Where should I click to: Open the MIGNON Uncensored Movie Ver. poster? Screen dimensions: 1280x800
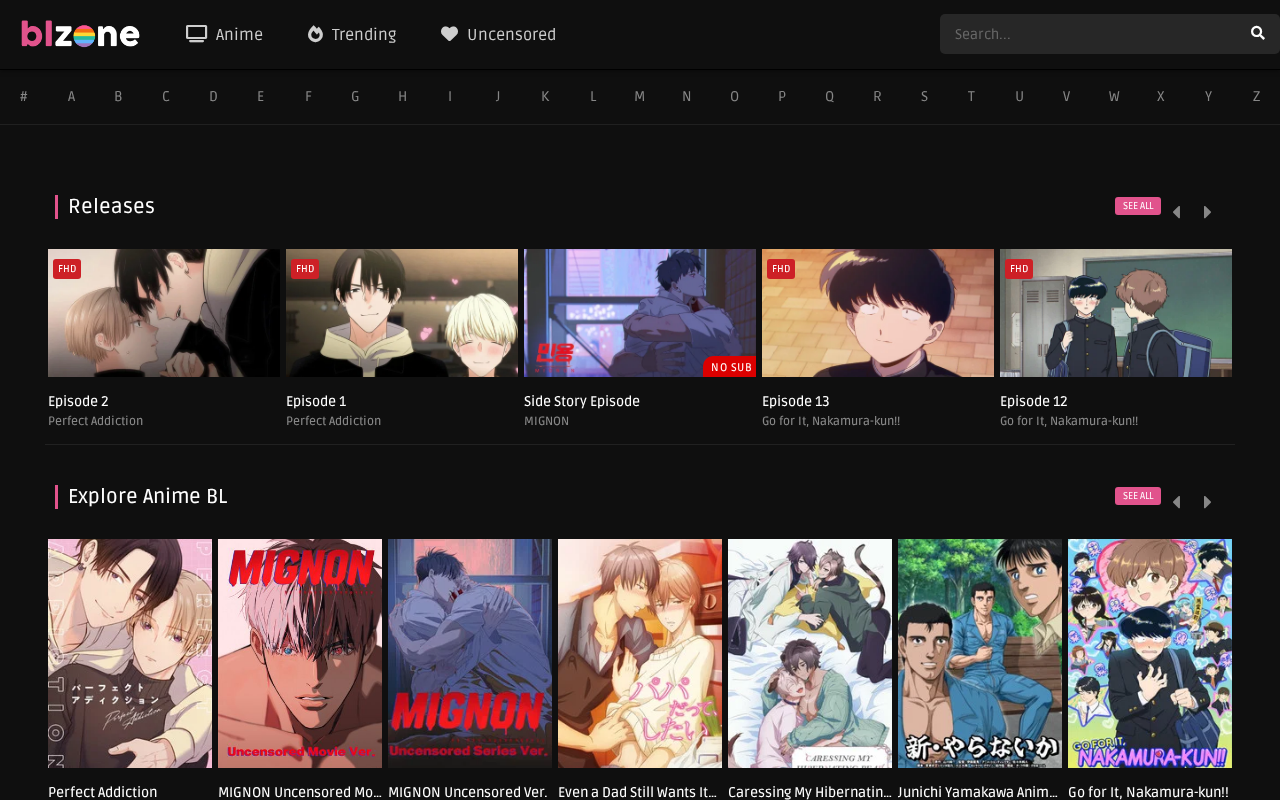tap(300, 653)
